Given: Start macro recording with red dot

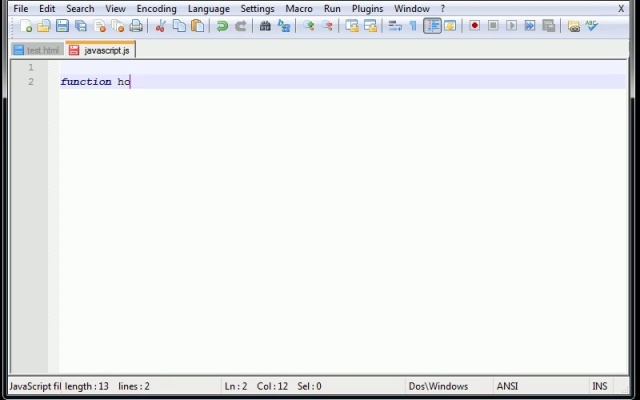Looking at the screenshot, I should tap(474, 26).
